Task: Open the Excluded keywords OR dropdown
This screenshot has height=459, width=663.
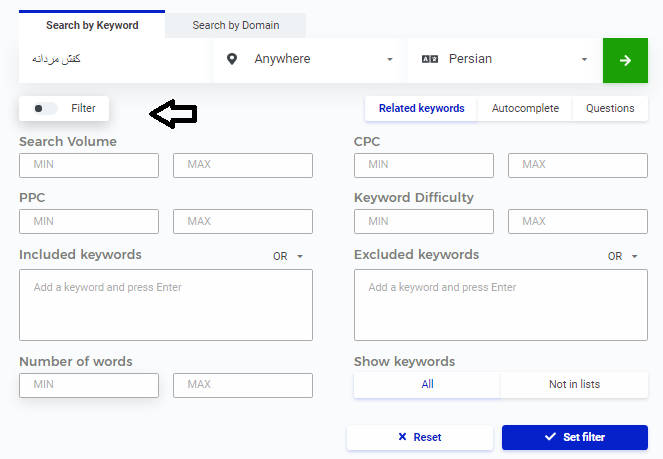Action: tap(622, 256)
